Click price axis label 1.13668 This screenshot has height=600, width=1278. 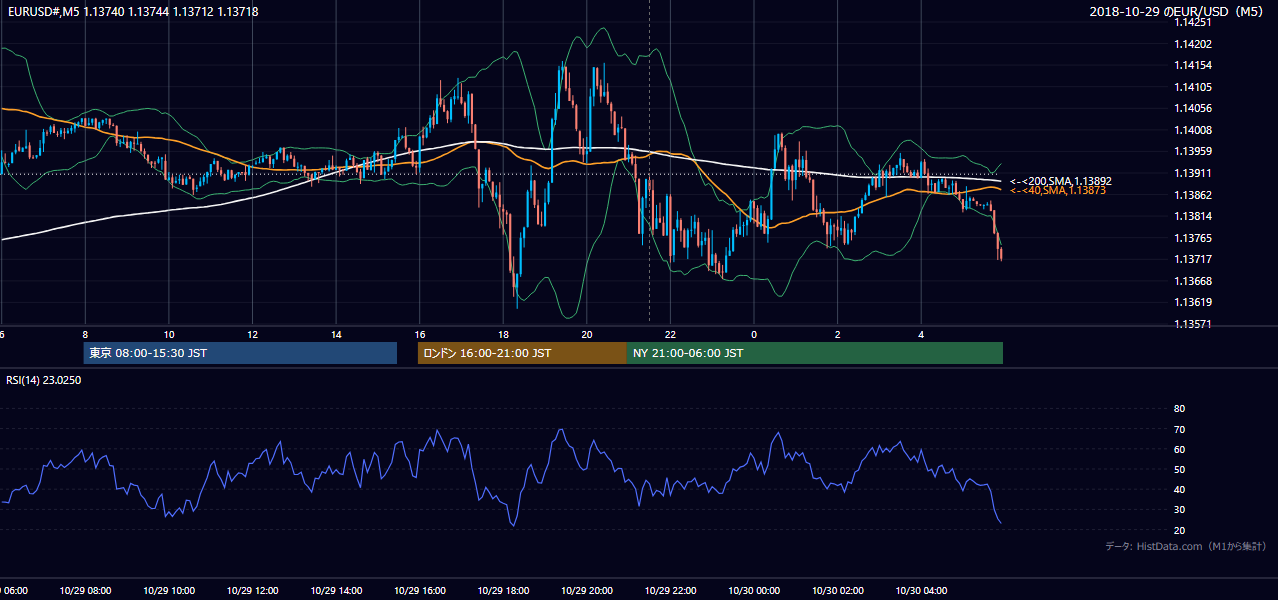click(x=1192, y=281)
